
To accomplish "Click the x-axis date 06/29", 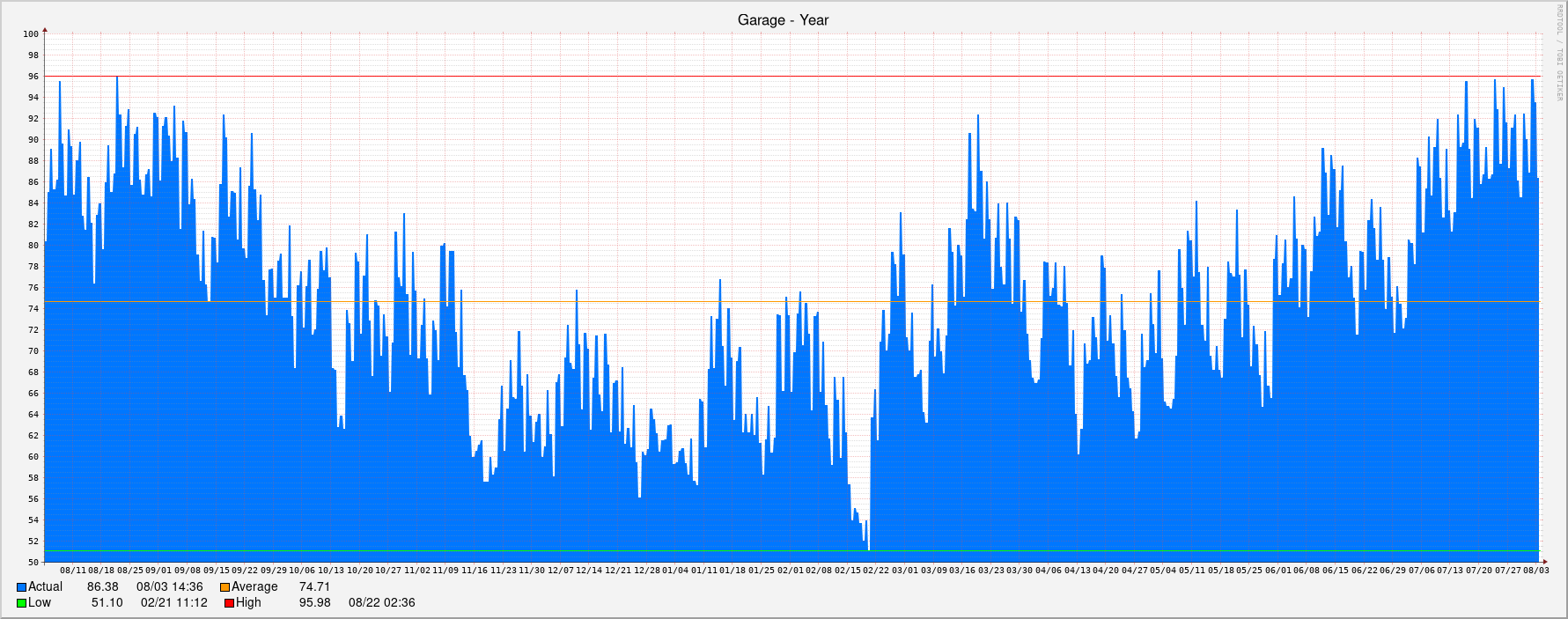I will (x=1392, y=571).
